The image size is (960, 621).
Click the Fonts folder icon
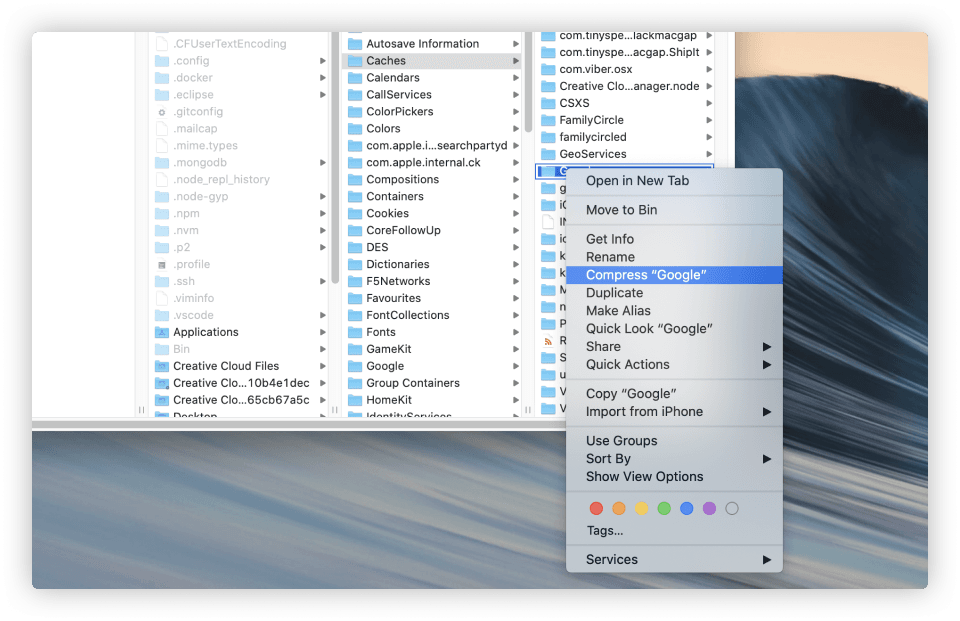(x=354, y=332)
